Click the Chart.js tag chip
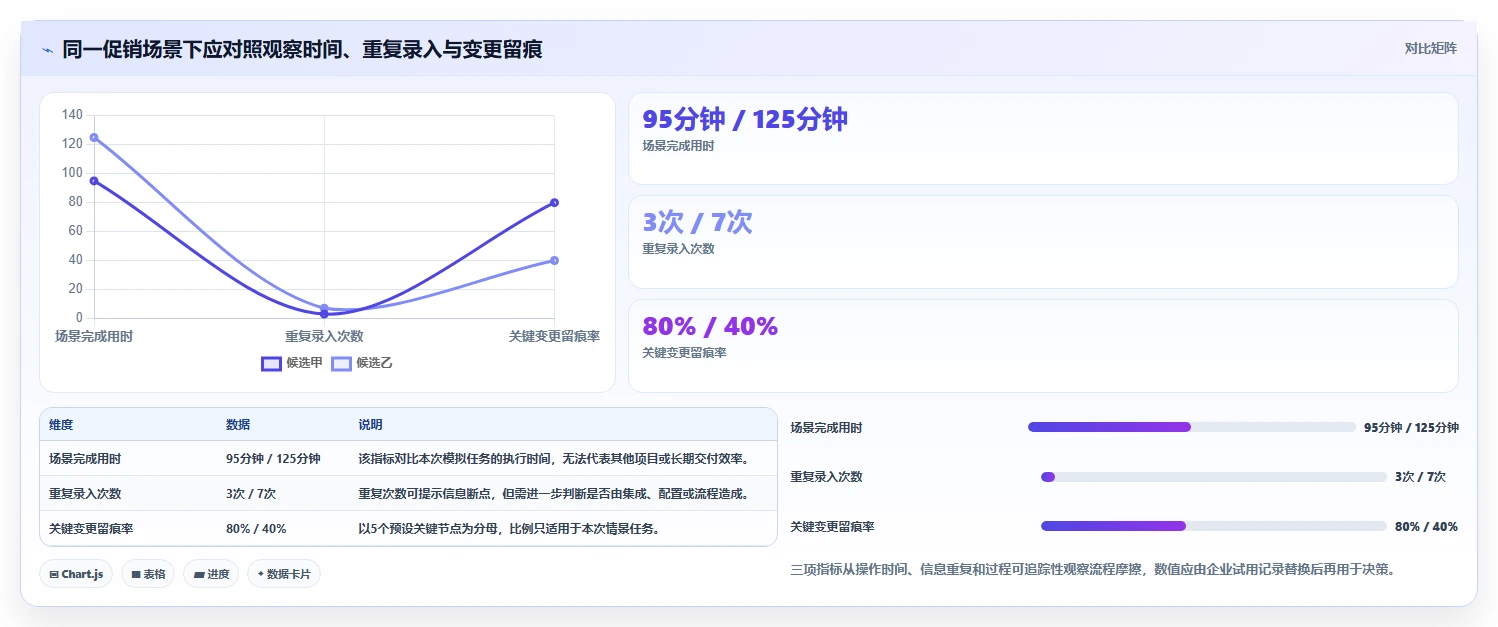The width and height of the screenshot is (1498, 627). (76, 574)
